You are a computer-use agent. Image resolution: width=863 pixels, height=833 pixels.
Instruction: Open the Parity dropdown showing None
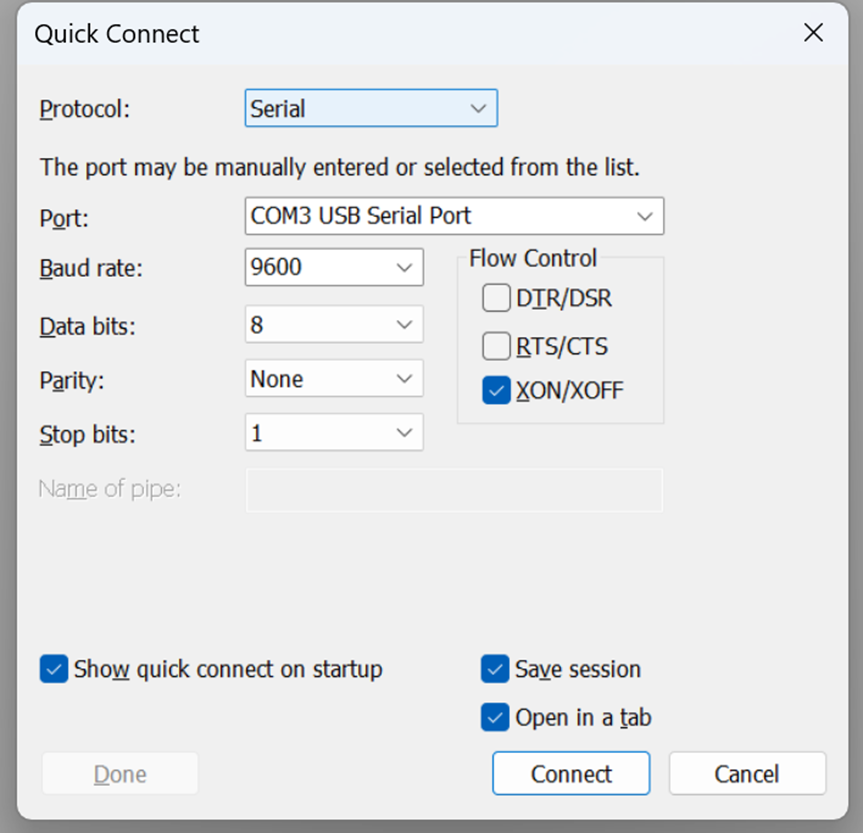[334, 378]
